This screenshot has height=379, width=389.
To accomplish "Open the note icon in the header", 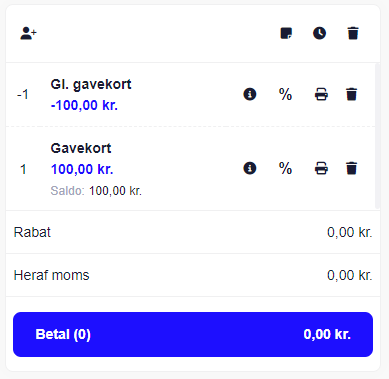I will pyautogui.click(x=286, y=33).
